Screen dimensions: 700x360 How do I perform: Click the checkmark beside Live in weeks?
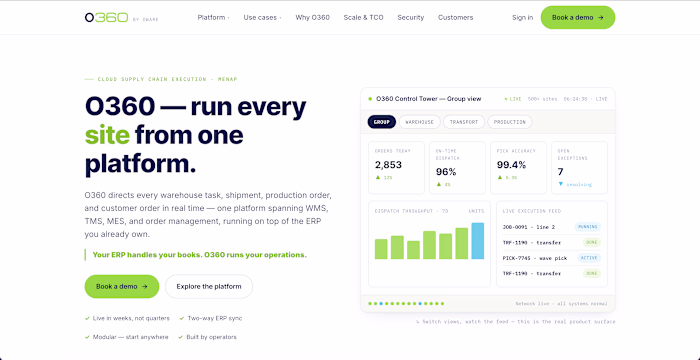87,318
